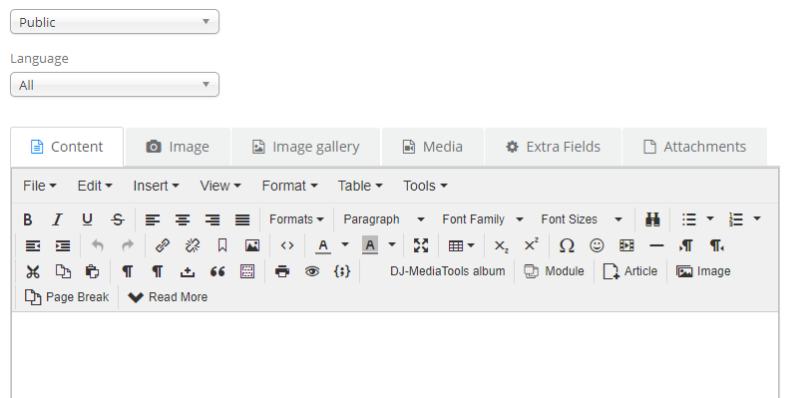Open the Formats dropdown
The image size is (800, 398).
tap(296, 219)
